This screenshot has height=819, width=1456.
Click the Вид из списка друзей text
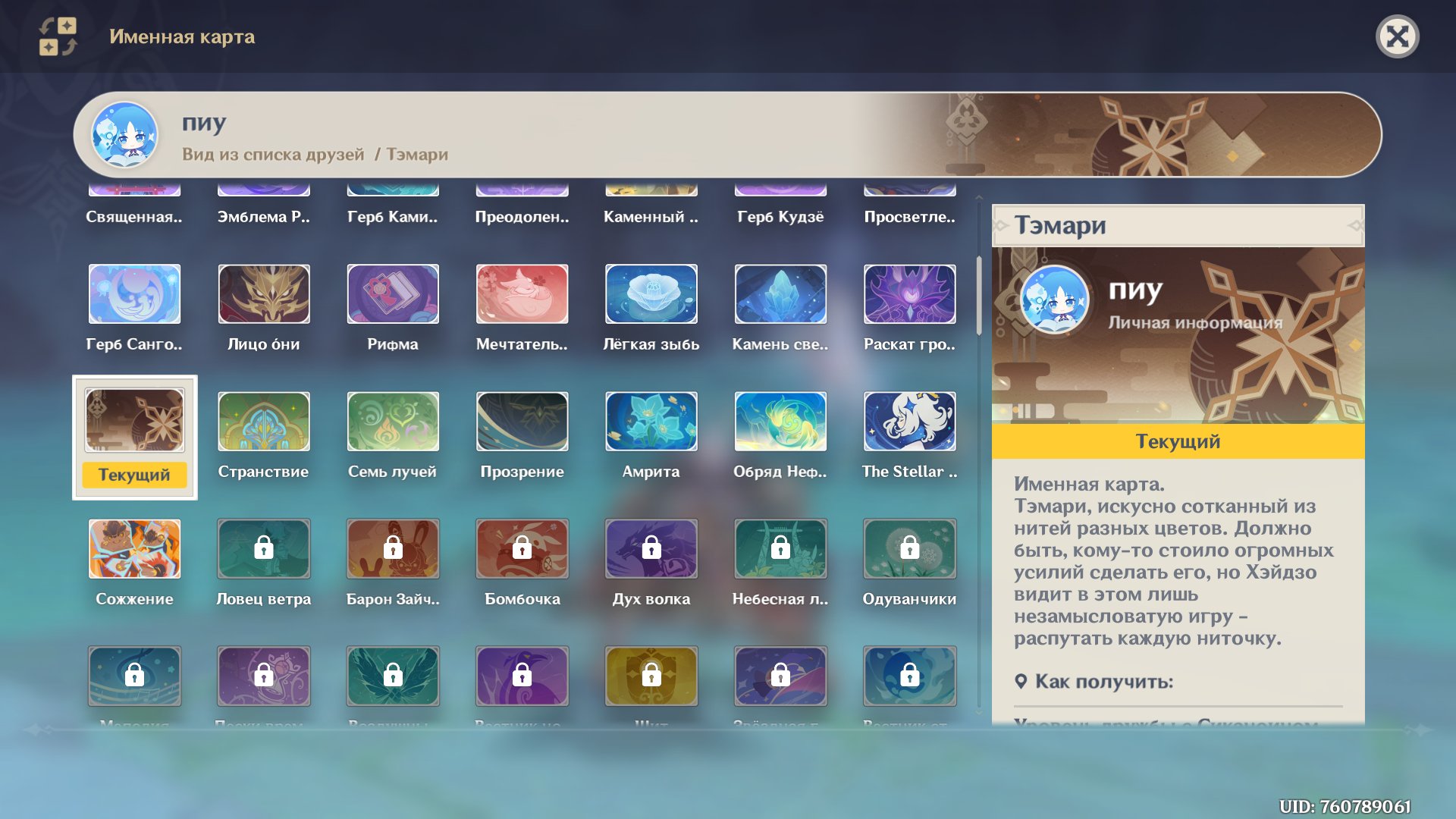[273, 155]
